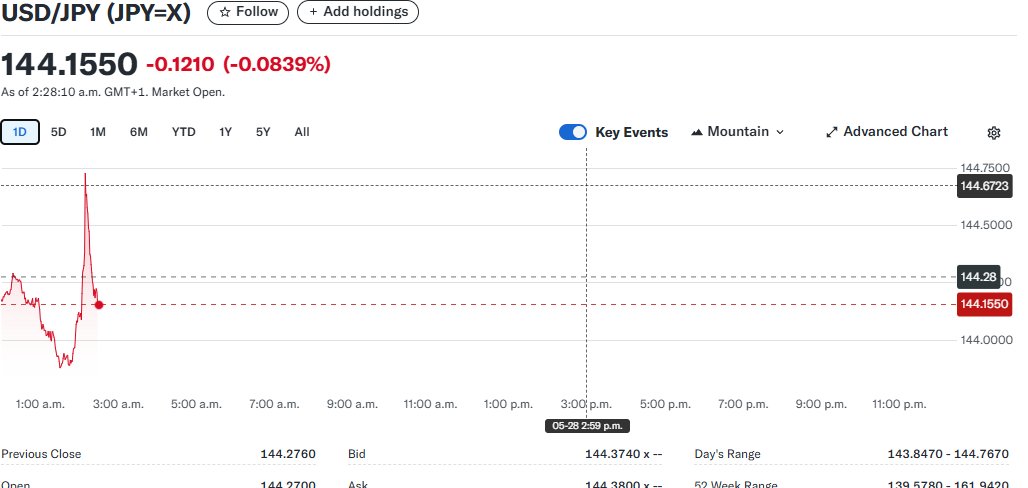Click the plus icon in Add holdings

click(313, 12)
